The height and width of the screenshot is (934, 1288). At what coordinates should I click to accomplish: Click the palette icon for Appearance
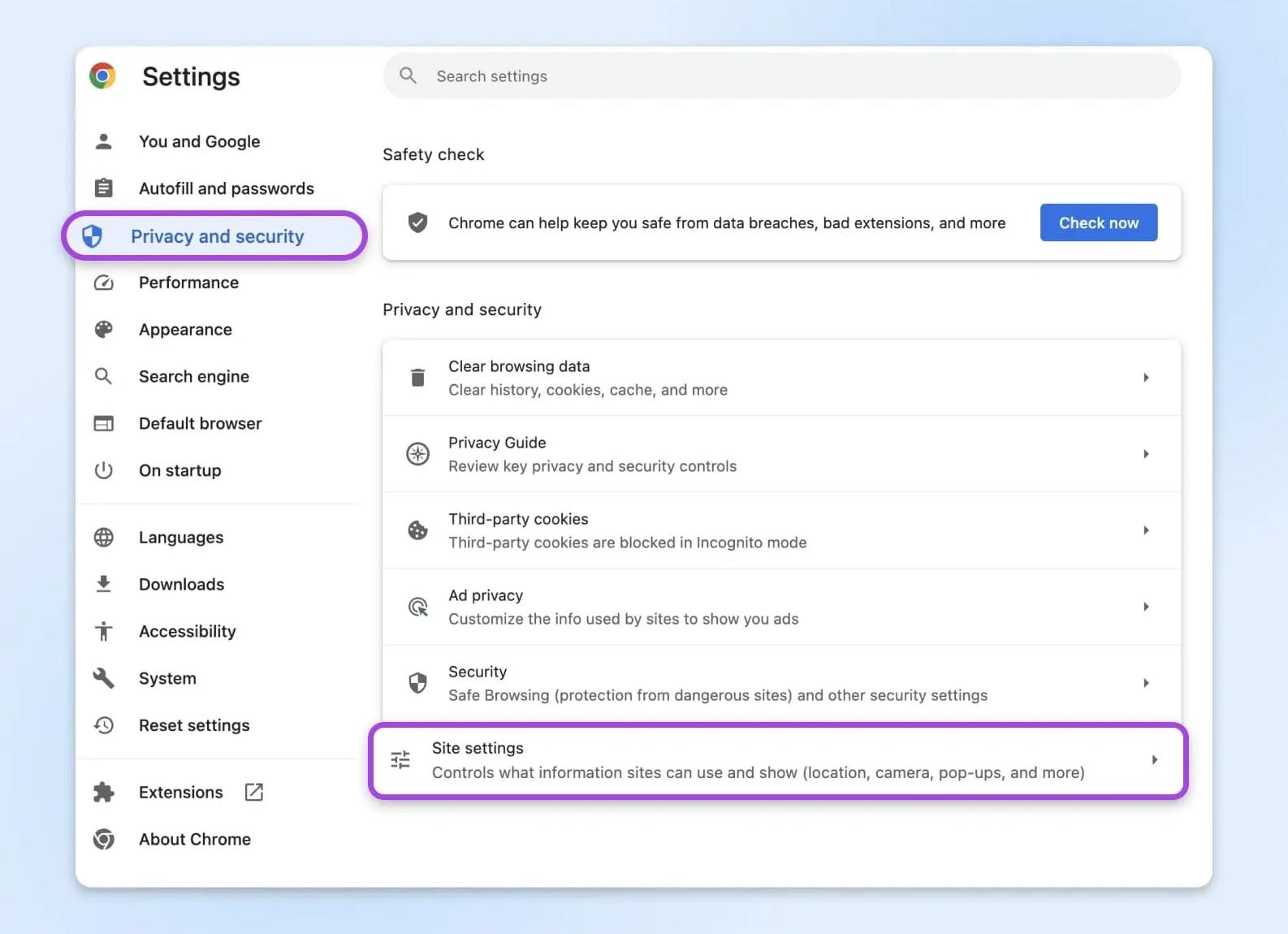[103, 329]
